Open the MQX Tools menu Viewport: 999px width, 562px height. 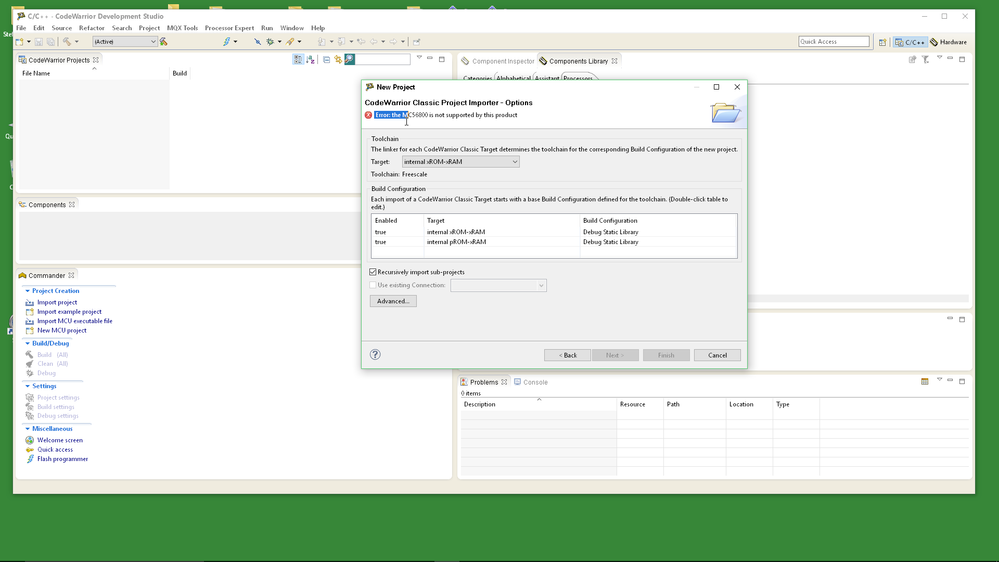coord(182,28)
